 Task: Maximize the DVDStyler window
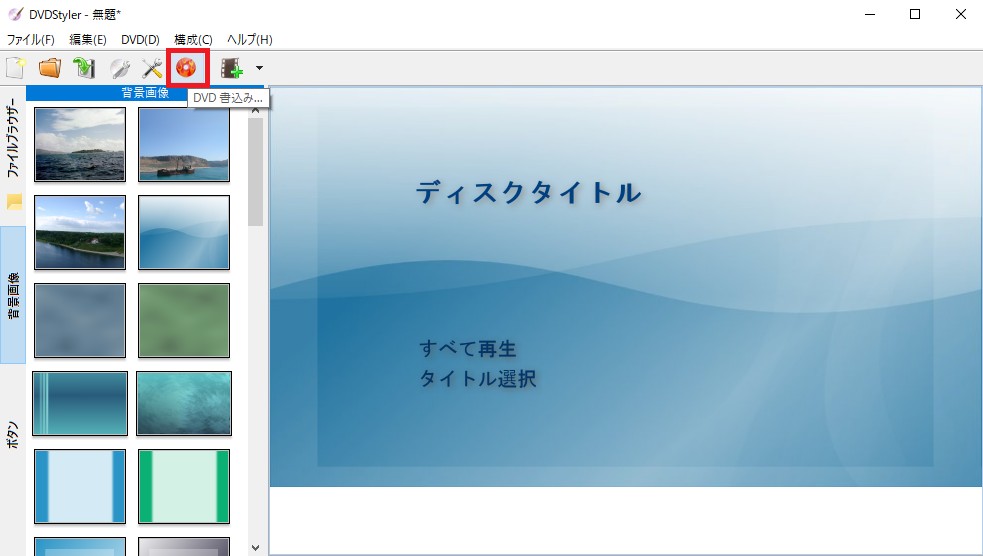915,14
